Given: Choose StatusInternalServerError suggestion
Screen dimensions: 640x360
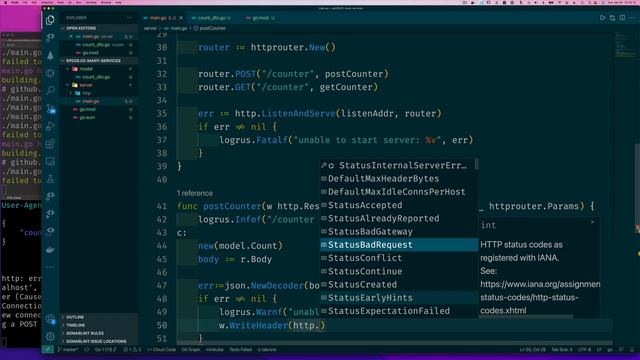Looking at the screenshot, I should point(399,165).
